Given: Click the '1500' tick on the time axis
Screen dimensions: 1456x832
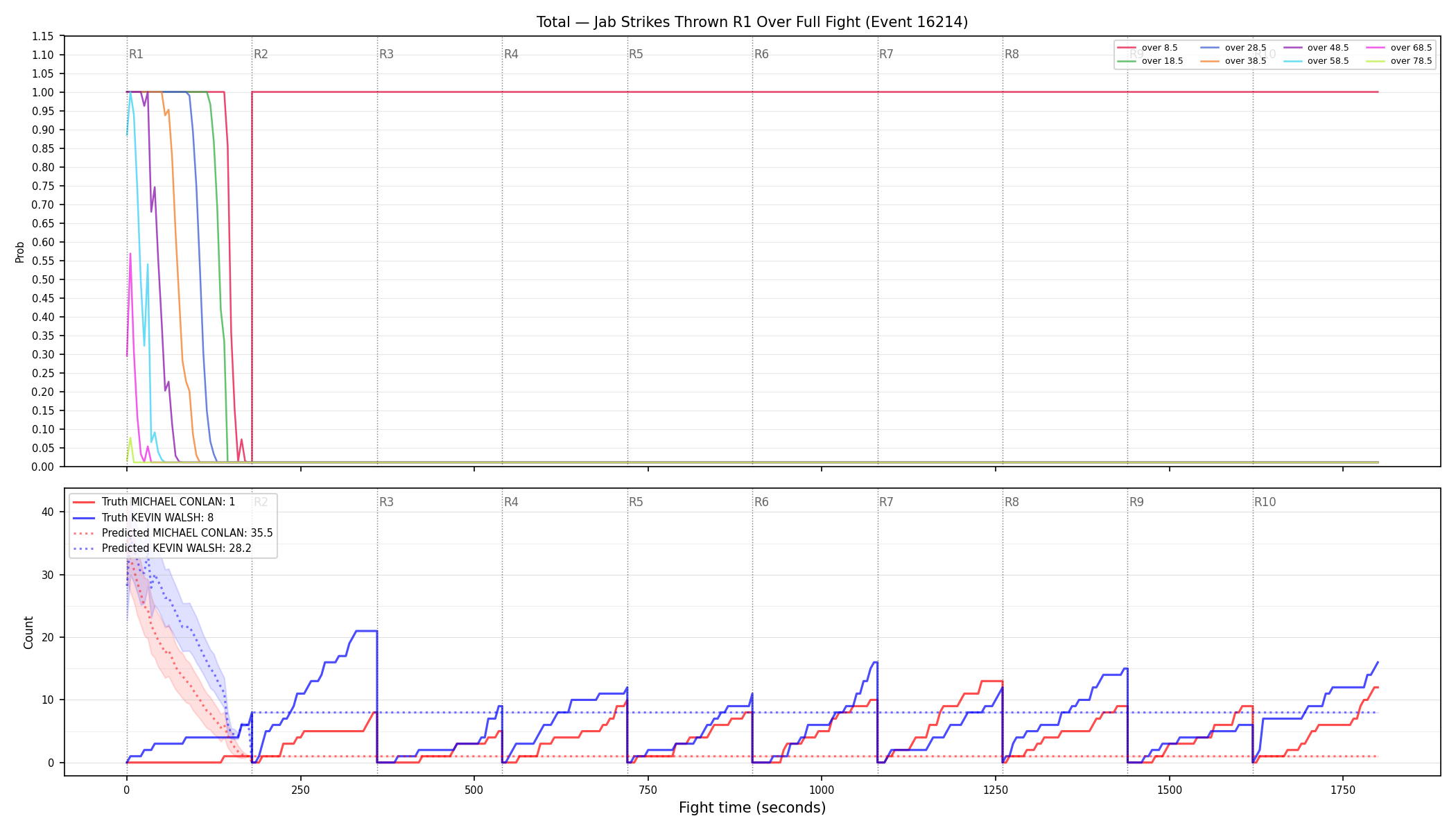Looking at the screenshot, I should pos(1170,790).
